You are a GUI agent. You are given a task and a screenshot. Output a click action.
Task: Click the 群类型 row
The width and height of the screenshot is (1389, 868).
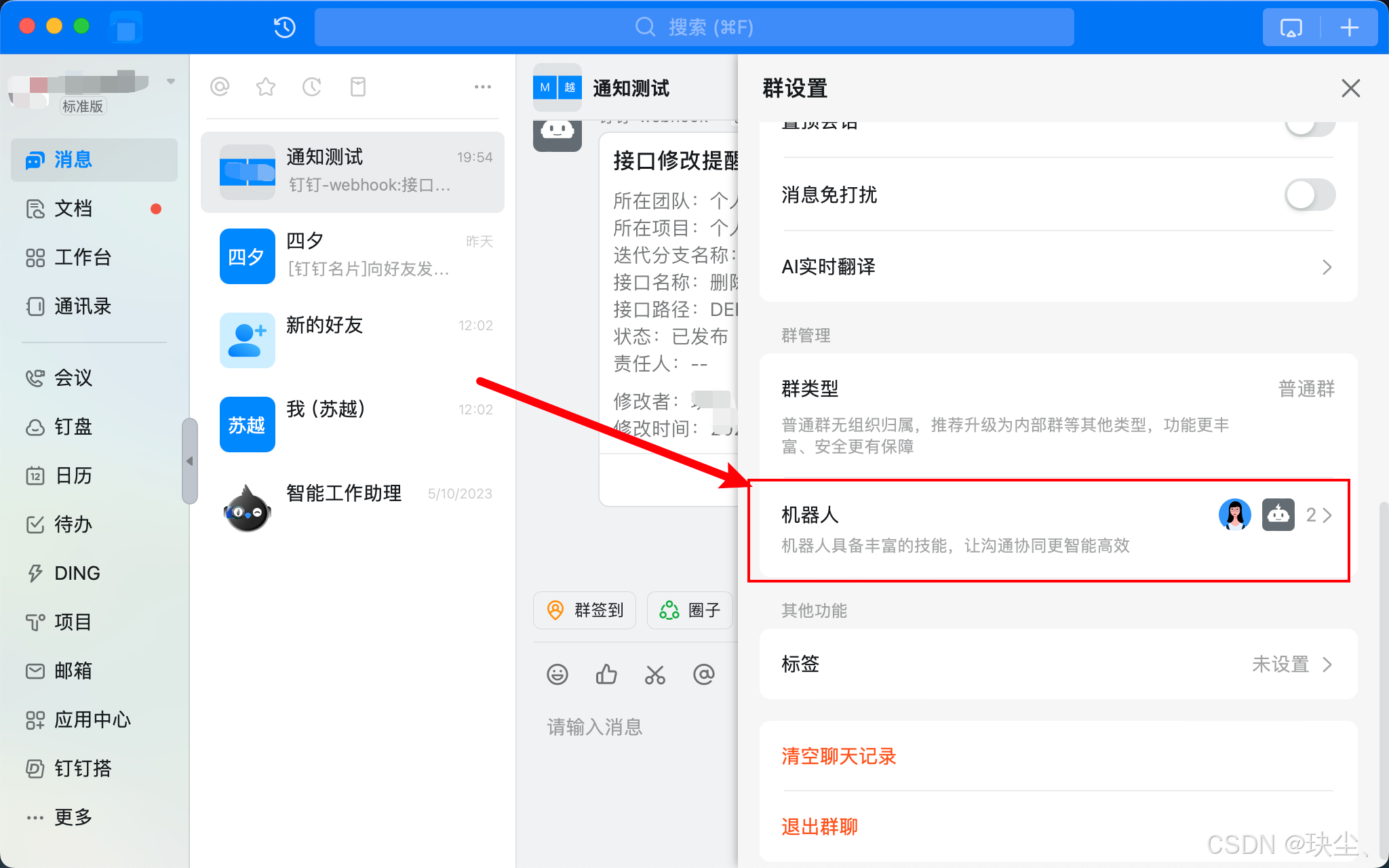coord(1058,416)
